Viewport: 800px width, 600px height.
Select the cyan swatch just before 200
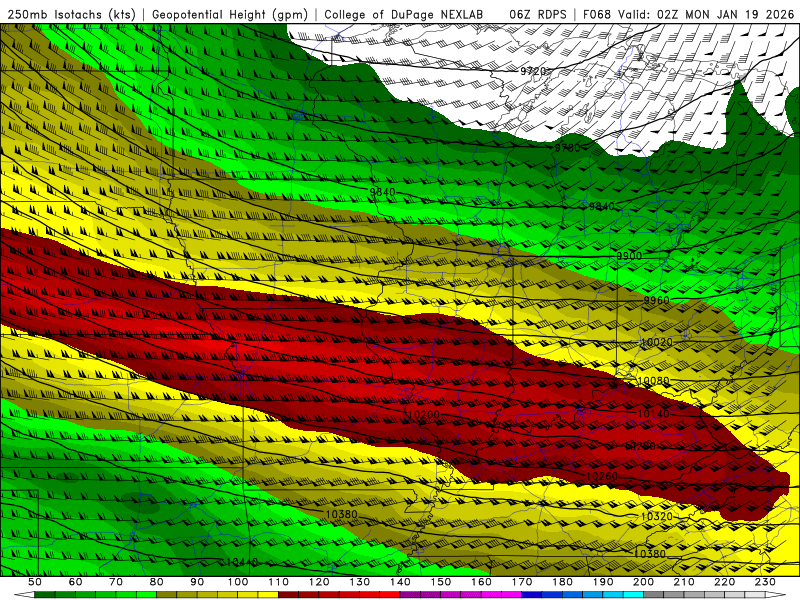(634, 595)
